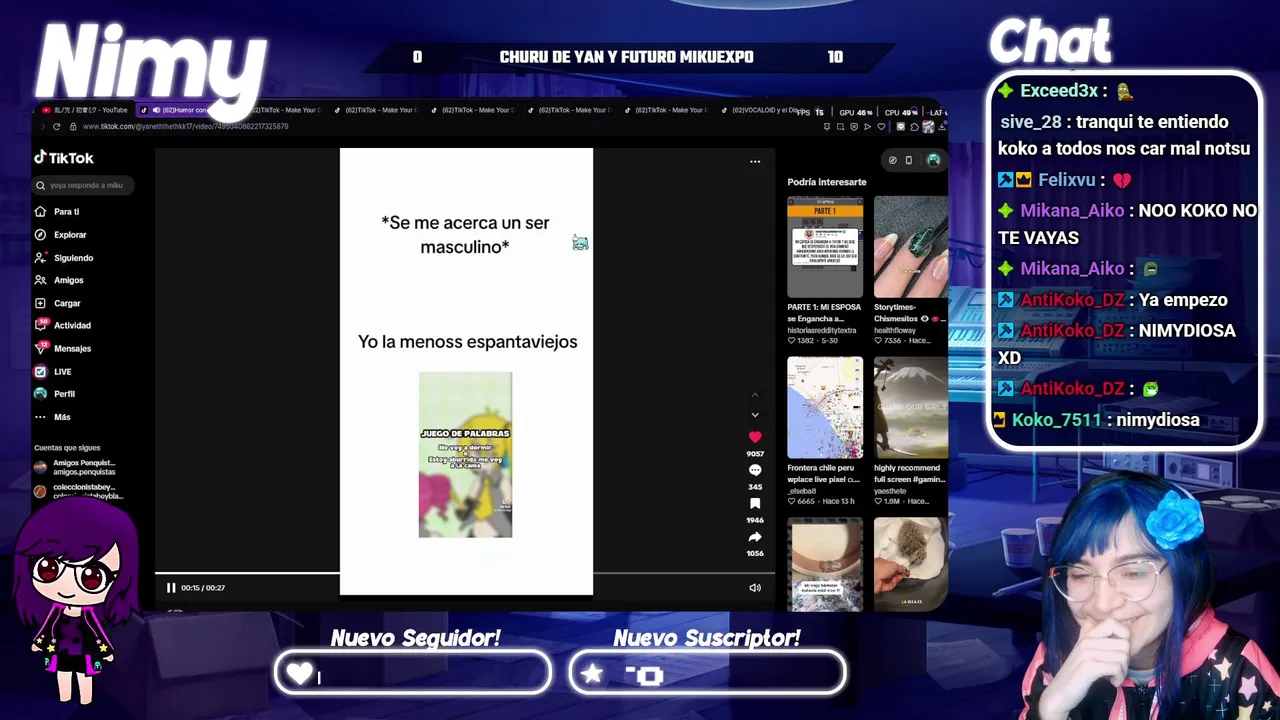Click the browser shield icon
1280x720 pixels.
(854, 127)
